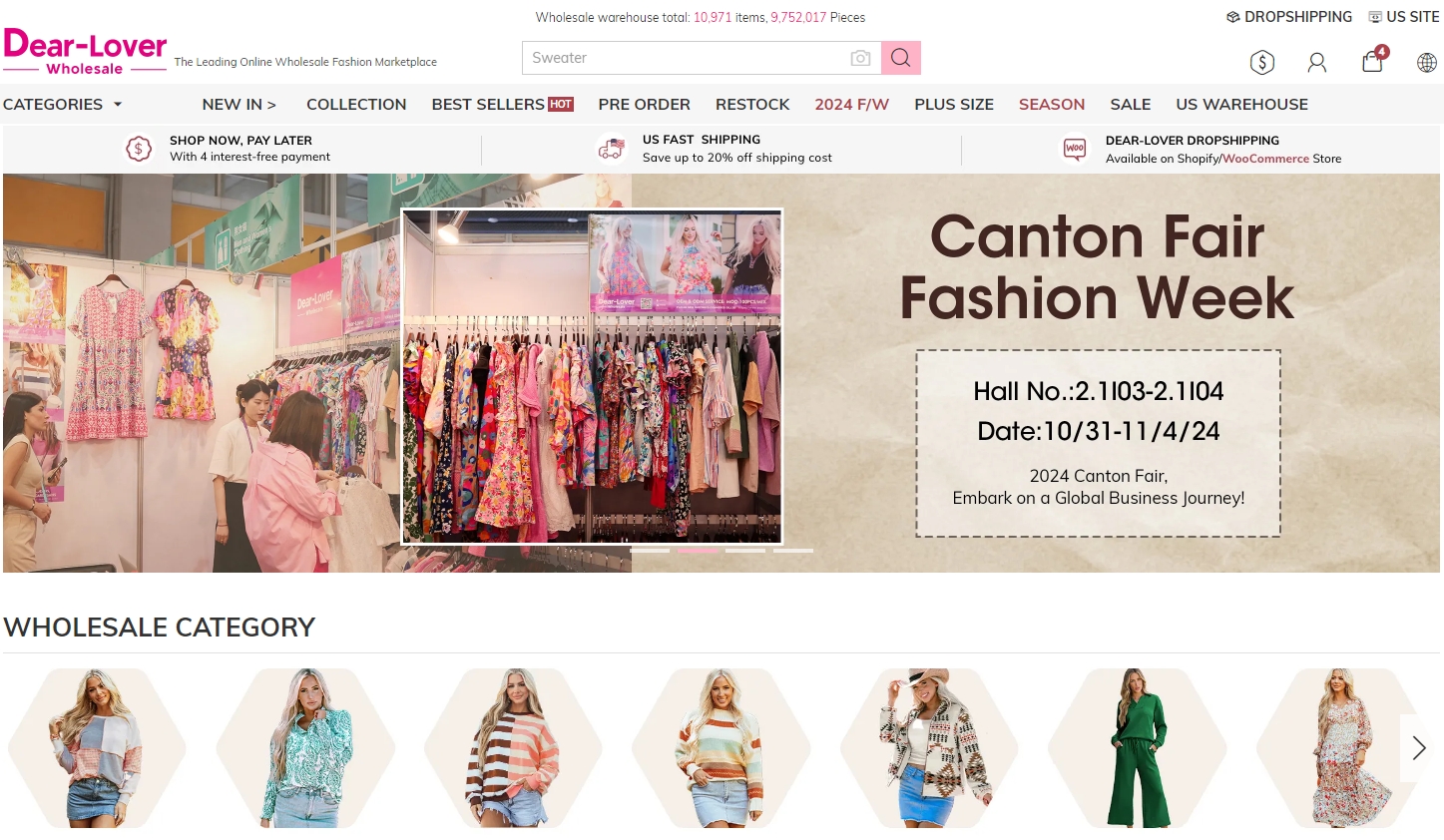Click the 'Date:10/31-11/4/24' text
The image size is (1444, 840).
tap(1099, 431)
